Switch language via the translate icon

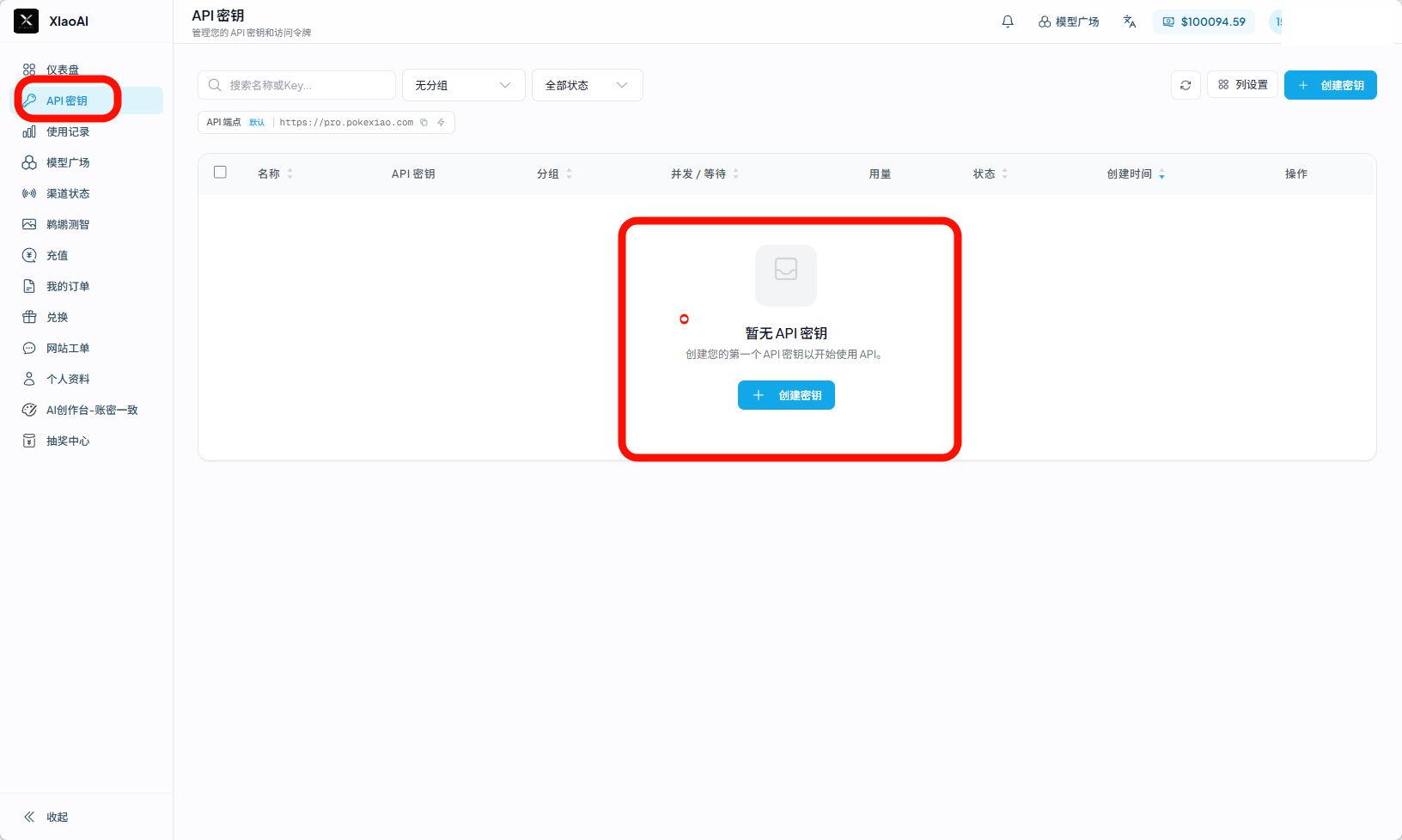click(1130, 21)
